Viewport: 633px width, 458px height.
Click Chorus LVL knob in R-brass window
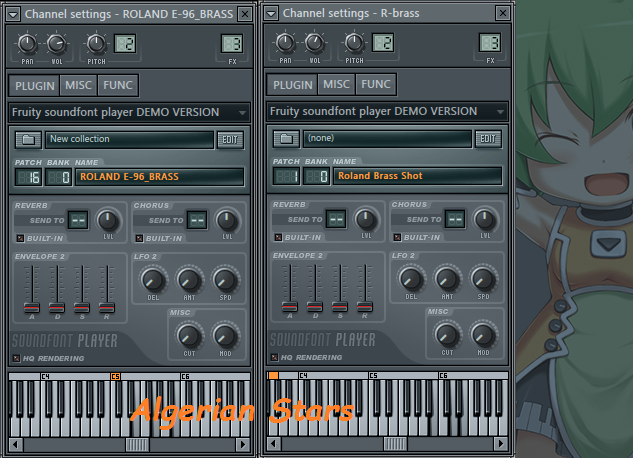[485, 220]
